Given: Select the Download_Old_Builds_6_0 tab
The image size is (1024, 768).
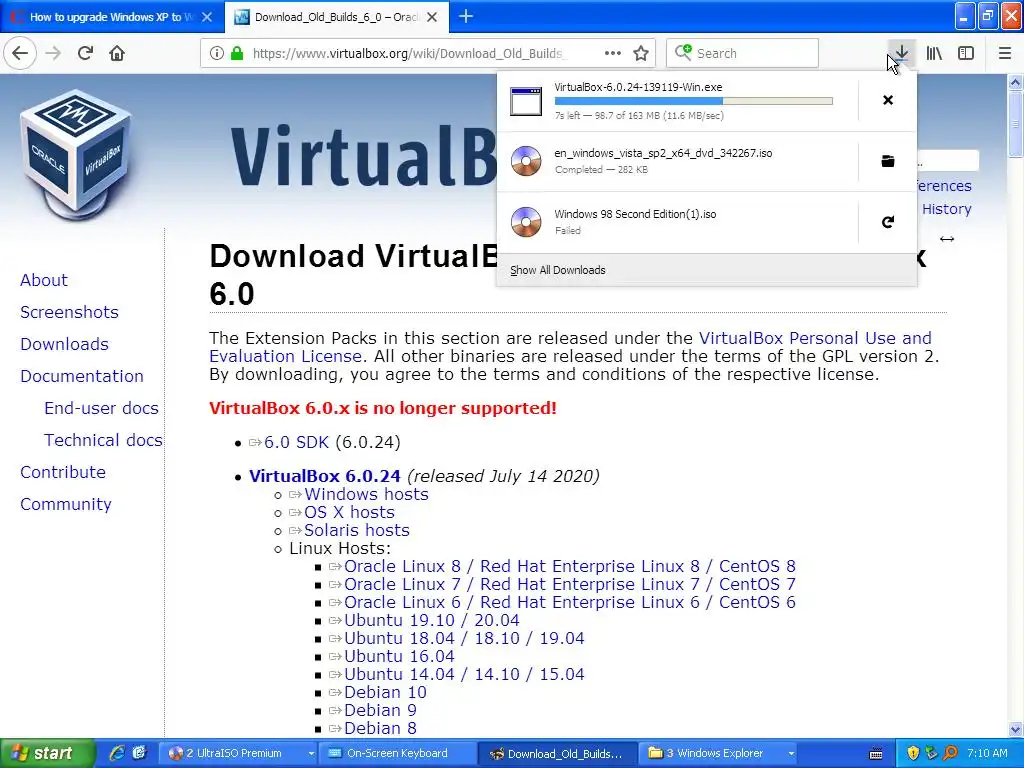Looking at the screenshot, I should click(336, 17).
